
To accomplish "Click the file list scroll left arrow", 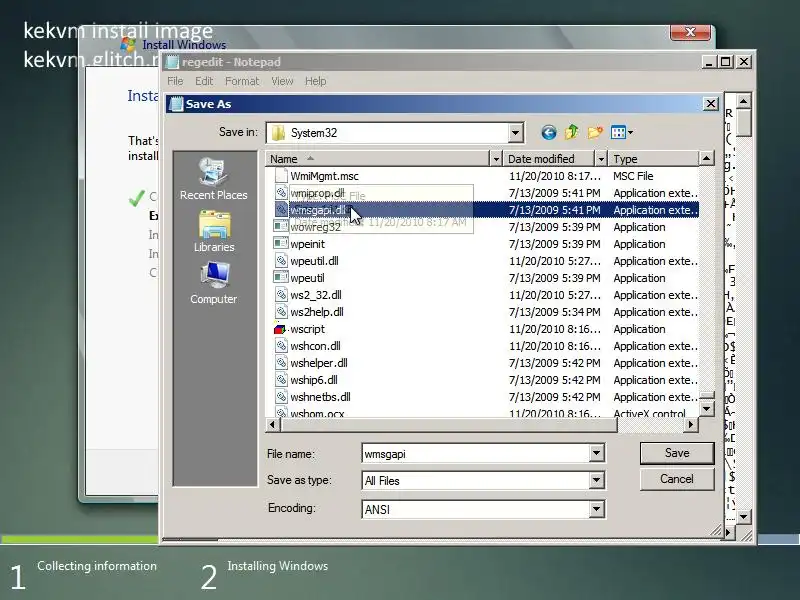I will pos(272,424).
